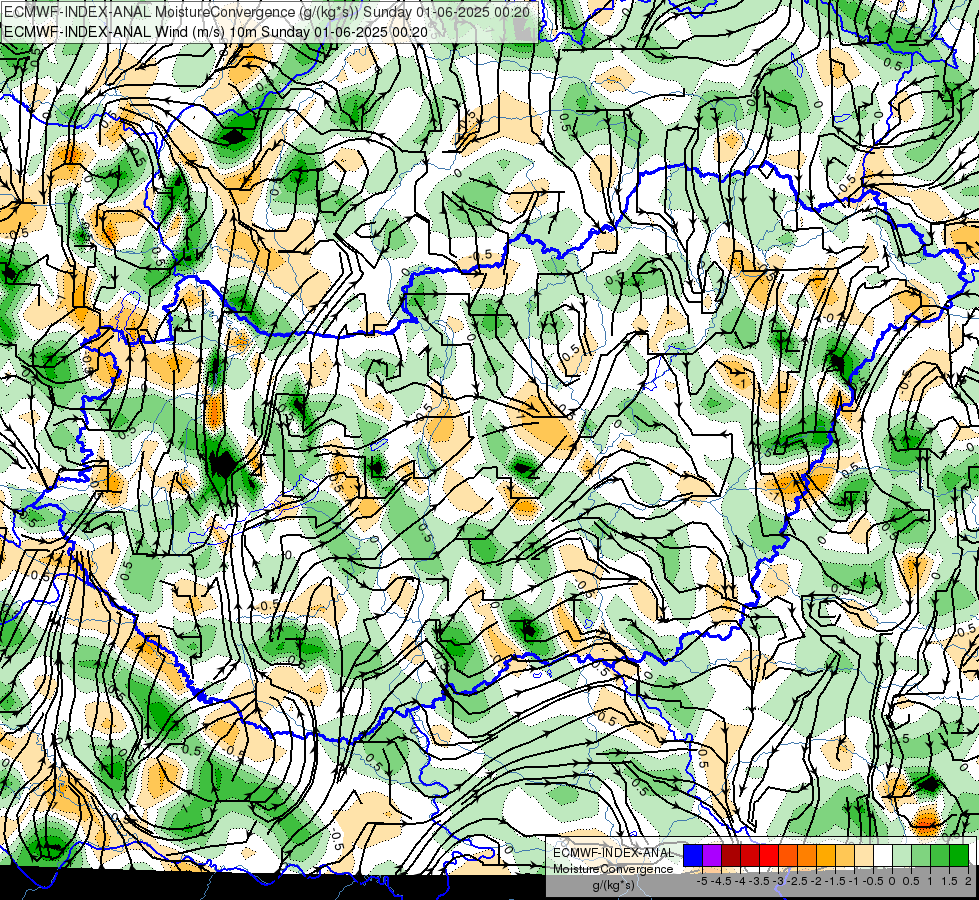Pick the darkest green swatch at legend end

(x=959, y=856)
